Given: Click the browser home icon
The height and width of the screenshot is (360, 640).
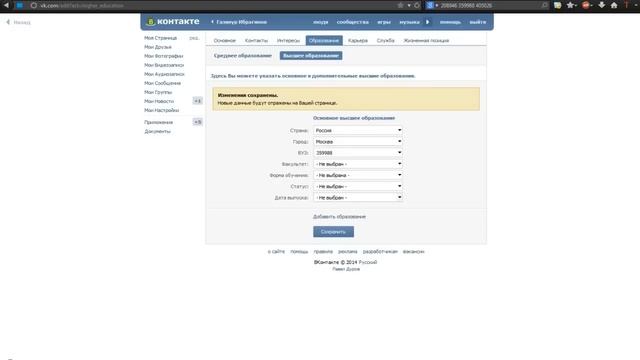Looking at the screenshot, I should 614,5.
